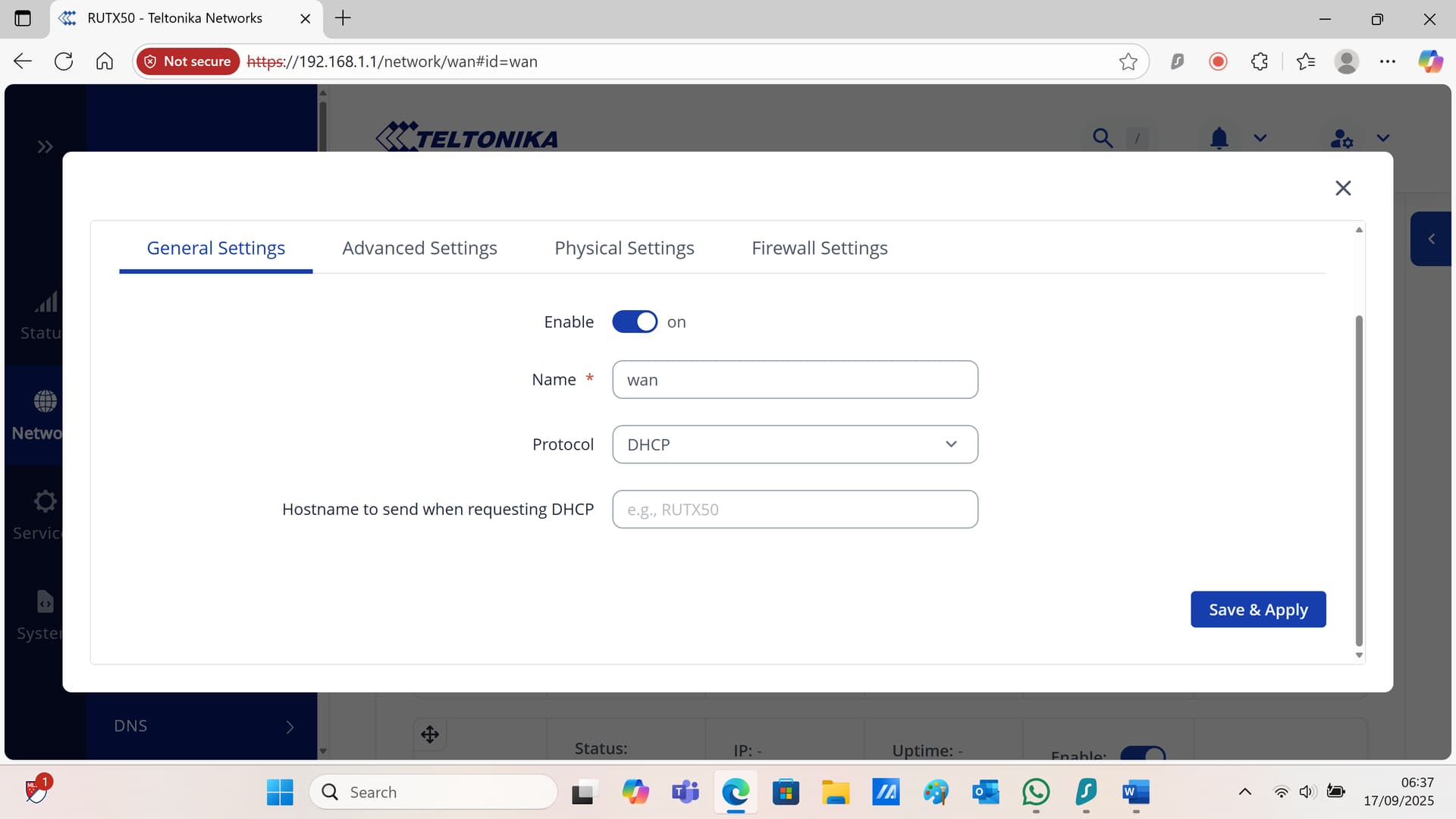
Task: Close the WAN settings dialog
Action: (x=1343, y=188)
